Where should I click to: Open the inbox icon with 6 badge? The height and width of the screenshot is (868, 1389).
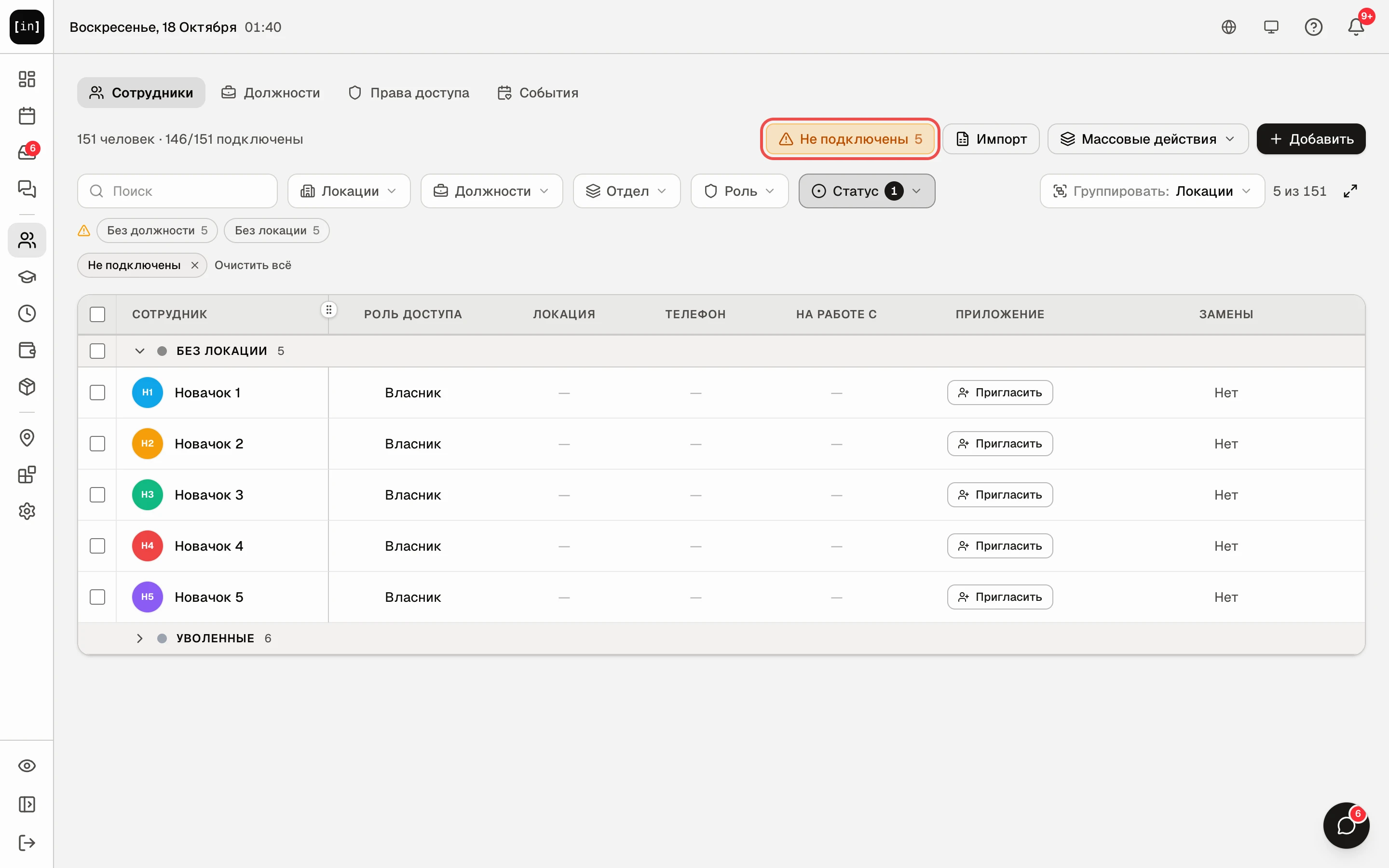coord(27,152)
